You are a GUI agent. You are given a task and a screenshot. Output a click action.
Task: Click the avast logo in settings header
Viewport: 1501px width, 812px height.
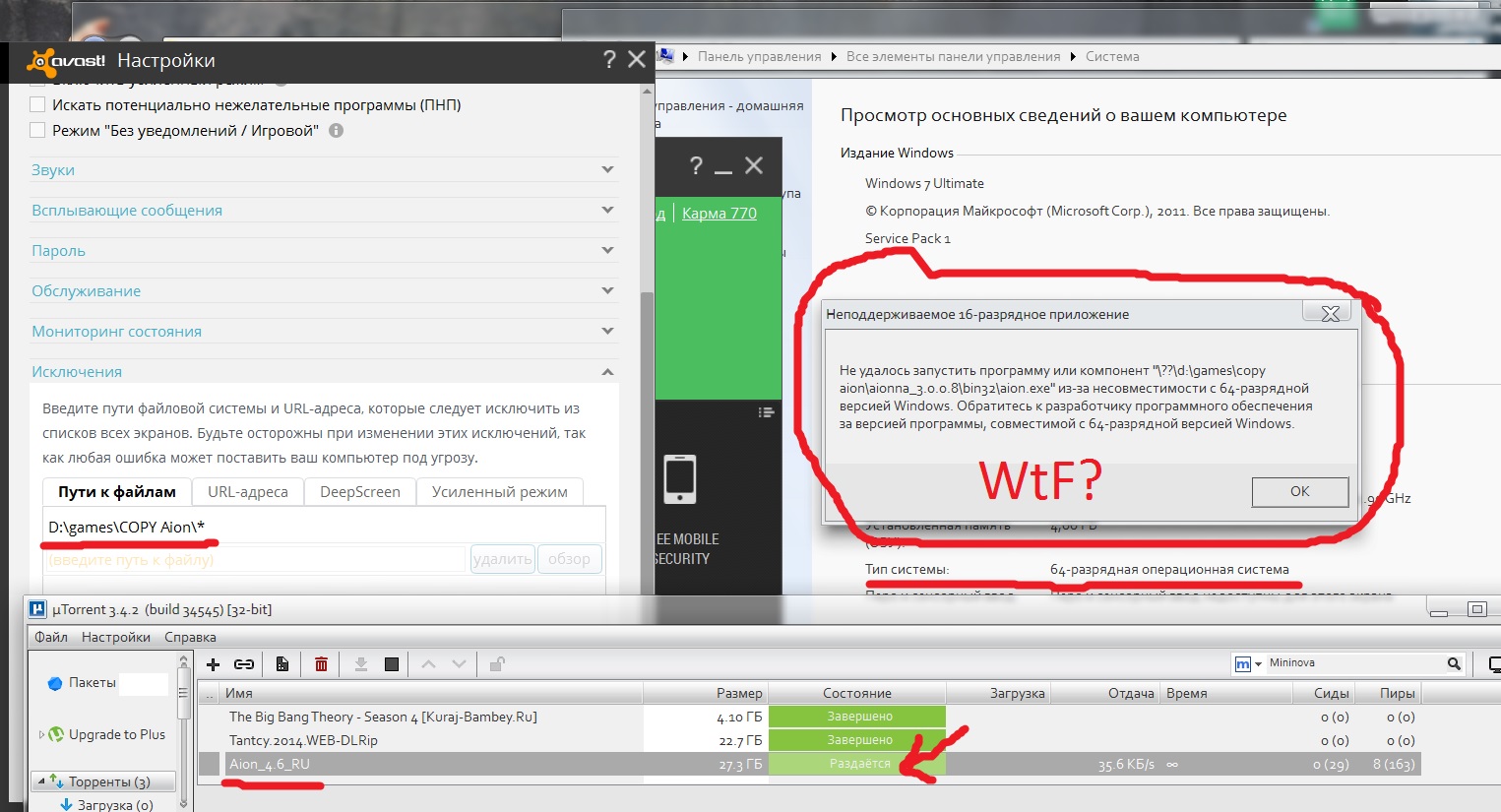pyautogui.click(x=66, y=61)
